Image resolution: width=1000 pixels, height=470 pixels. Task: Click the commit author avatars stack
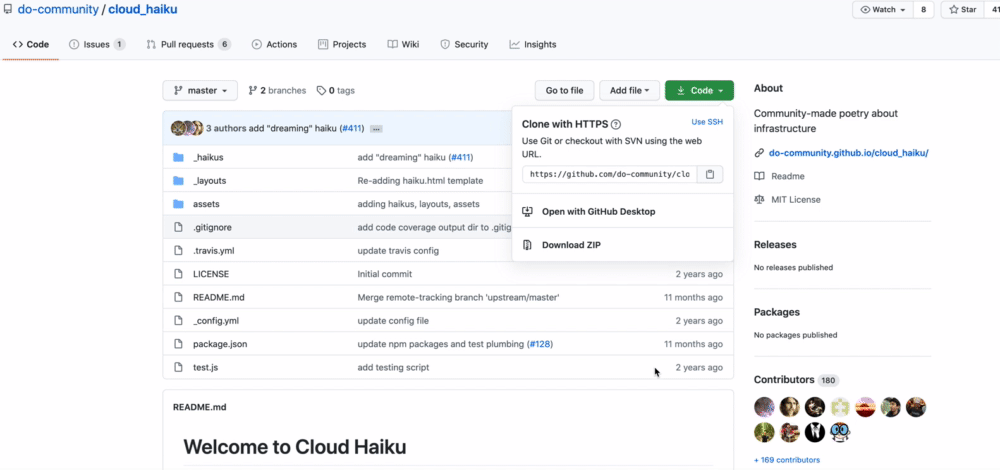click(187, 128)
